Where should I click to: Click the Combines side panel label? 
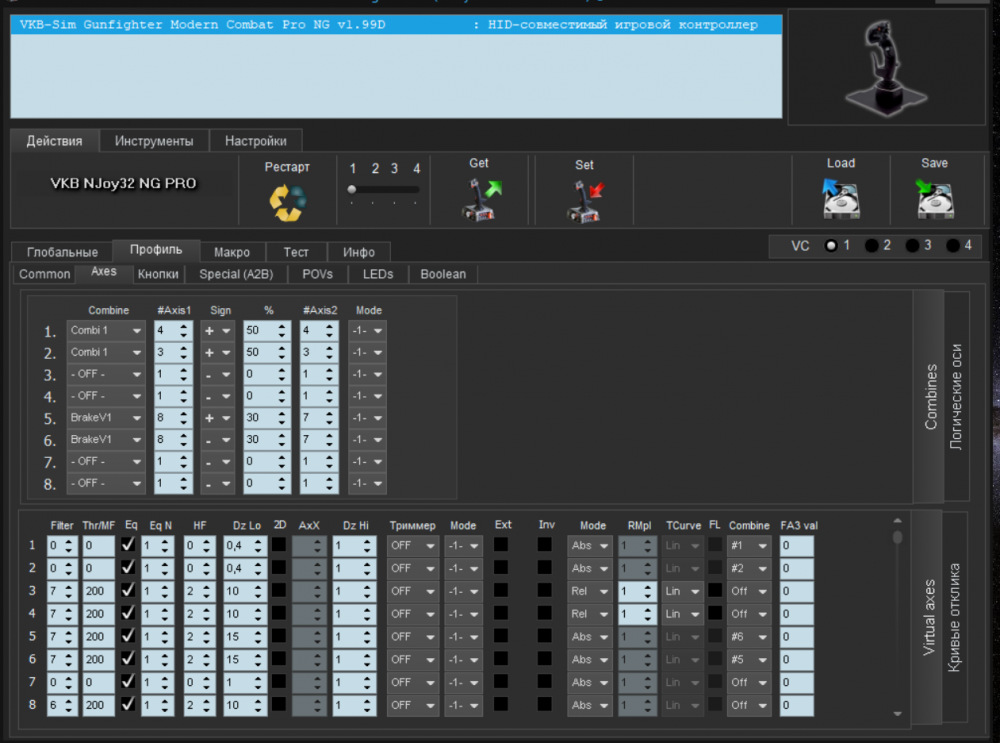[930, 397]
